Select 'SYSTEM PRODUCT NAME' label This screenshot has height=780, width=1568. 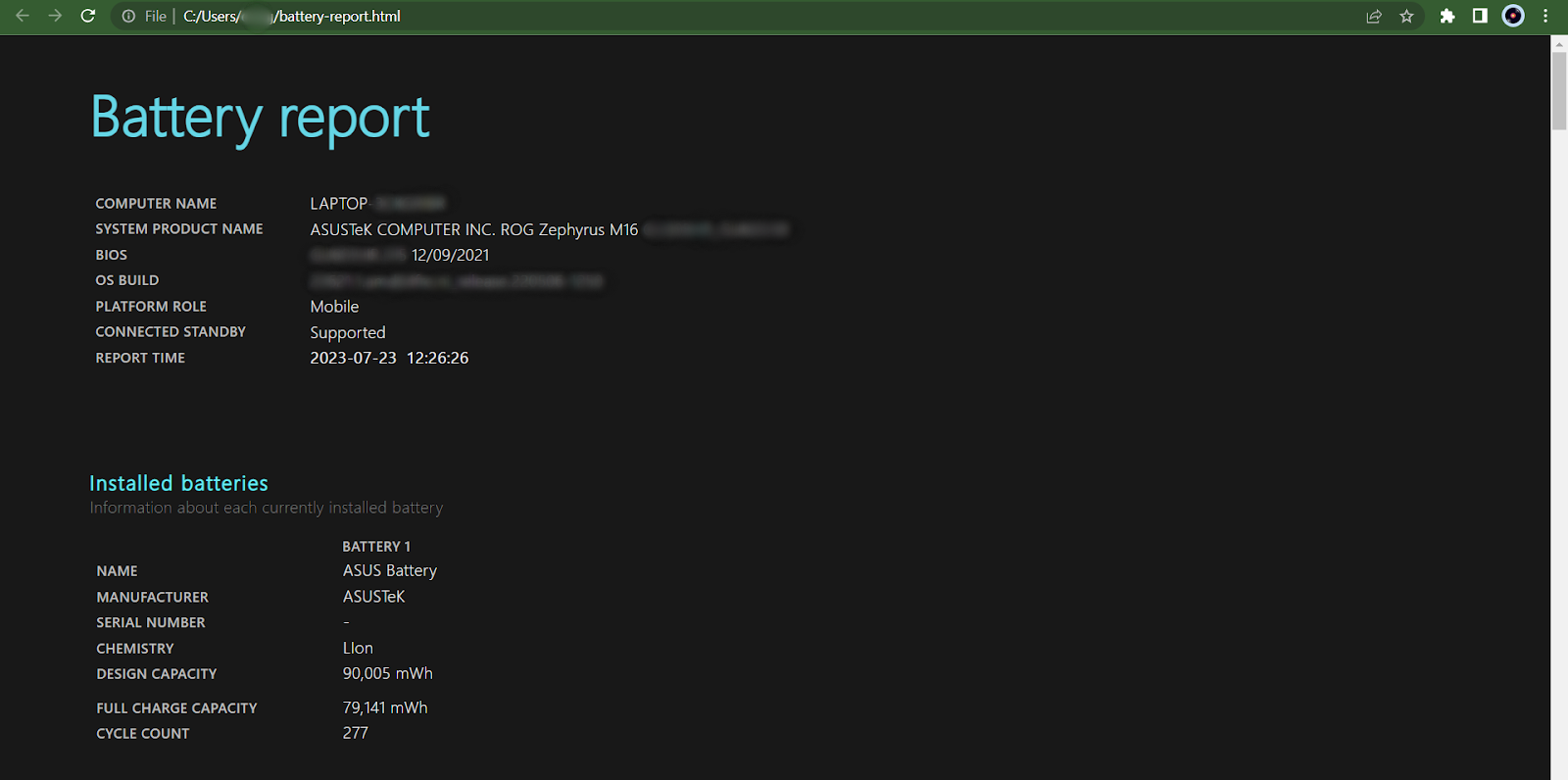tap(179, 229)
